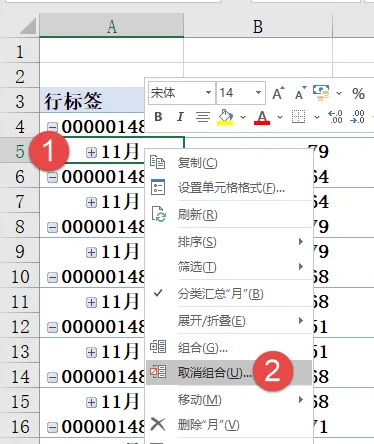Choose 删除"月"(V) menu entry
This screenshot has width=374, height=444.
229,425
